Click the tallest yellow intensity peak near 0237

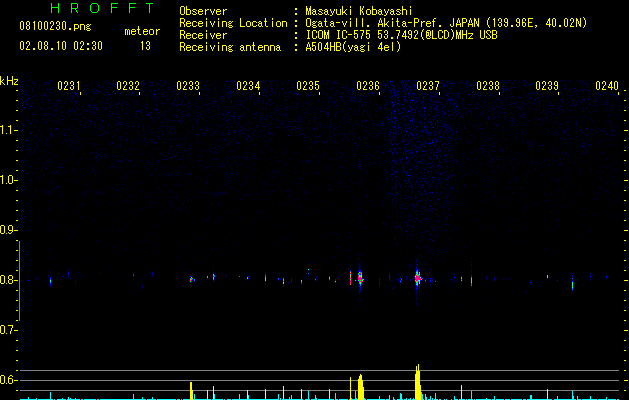coord(418,382)
